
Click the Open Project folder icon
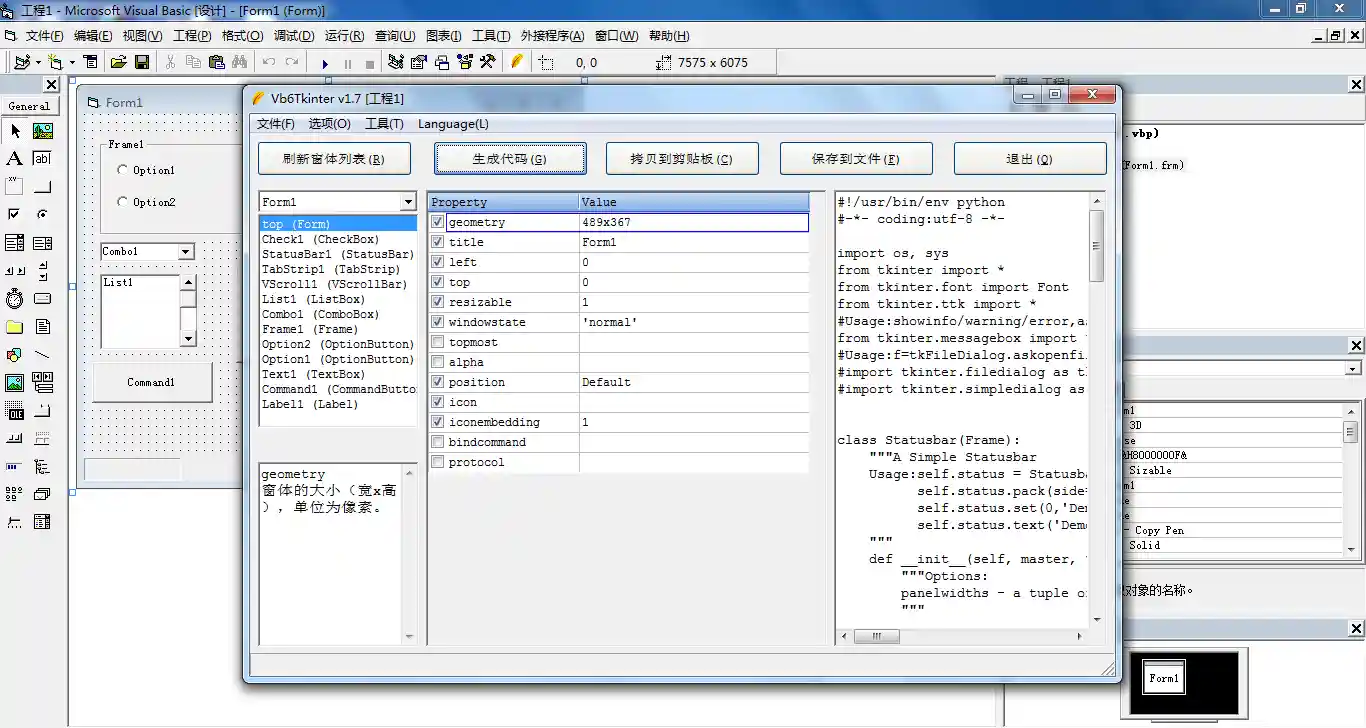coord(120,61)
